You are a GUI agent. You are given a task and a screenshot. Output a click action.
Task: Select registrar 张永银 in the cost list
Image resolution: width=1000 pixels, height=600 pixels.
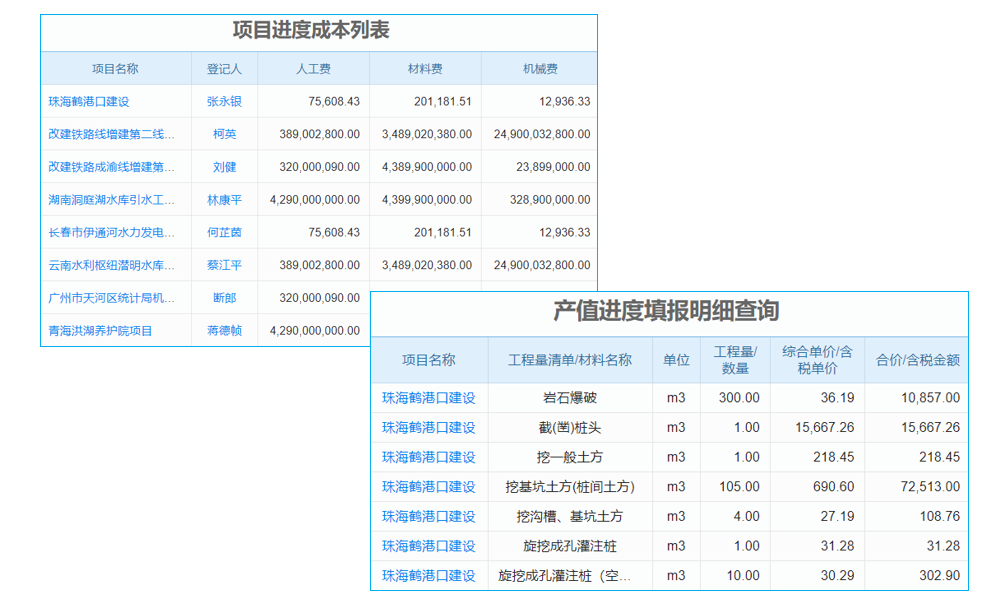224,101
